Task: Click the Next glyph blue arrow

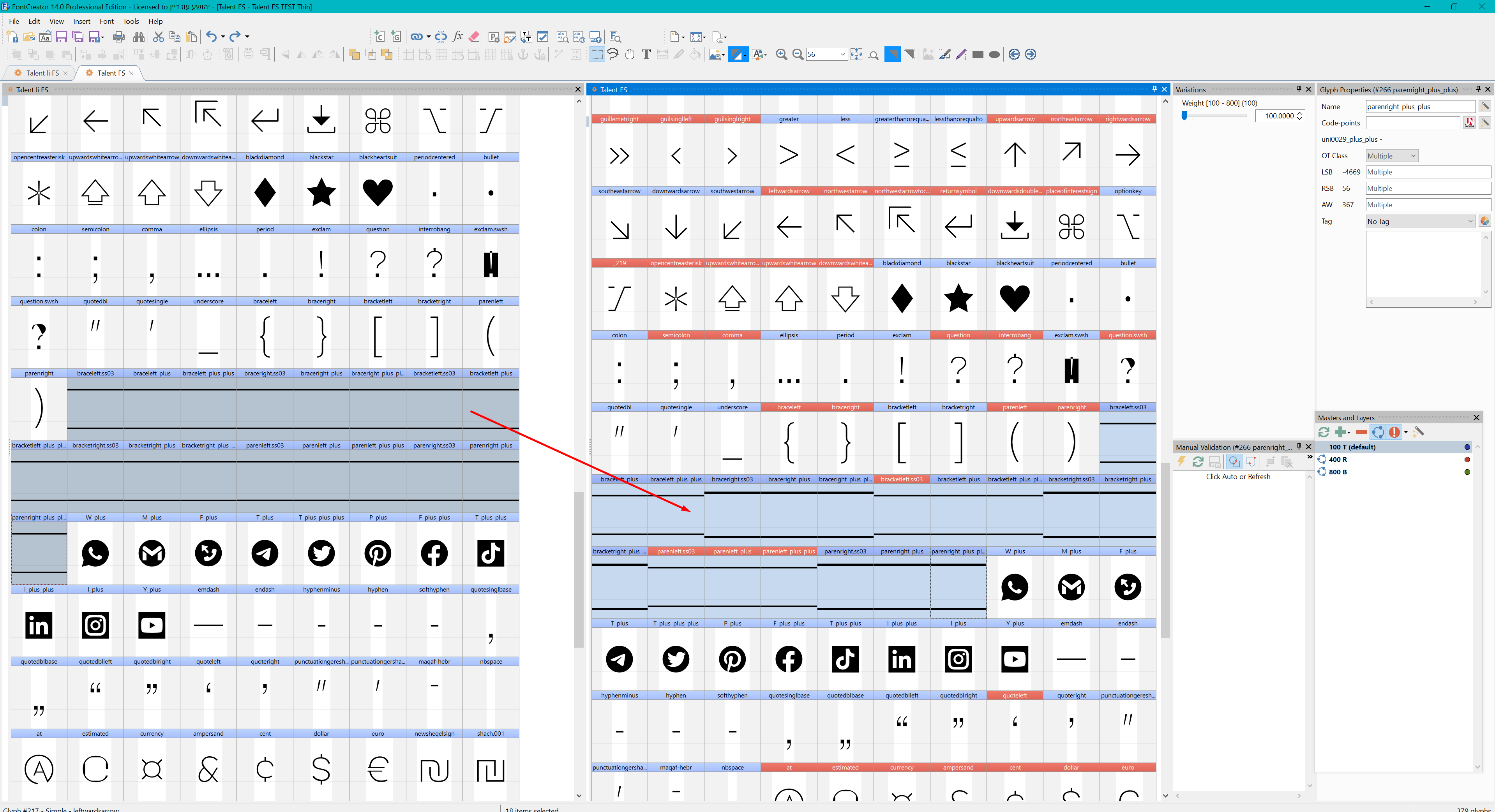Action: tap(1030, 55)
